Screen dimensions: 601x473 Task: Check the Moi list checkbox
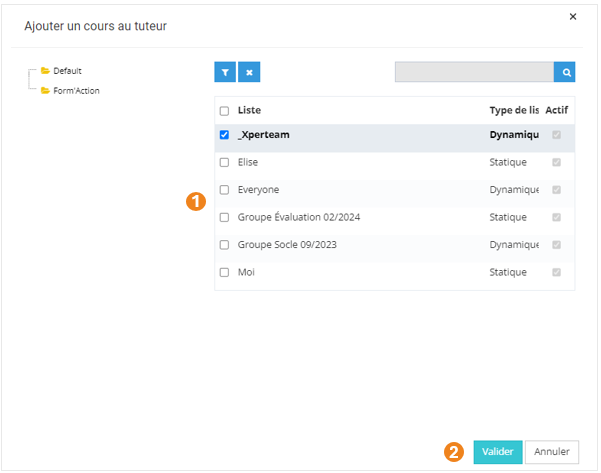[224, 272]
